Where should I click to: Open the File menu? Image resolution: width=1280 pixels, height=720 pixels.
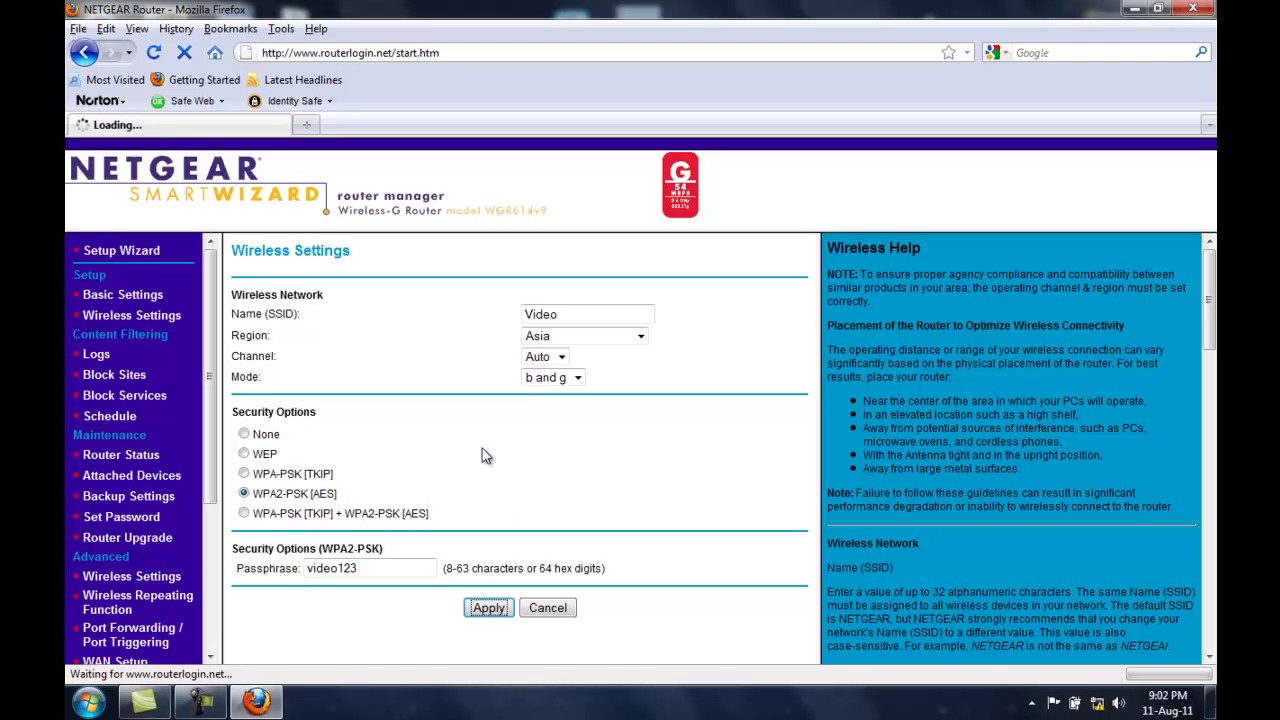(78, 29)
